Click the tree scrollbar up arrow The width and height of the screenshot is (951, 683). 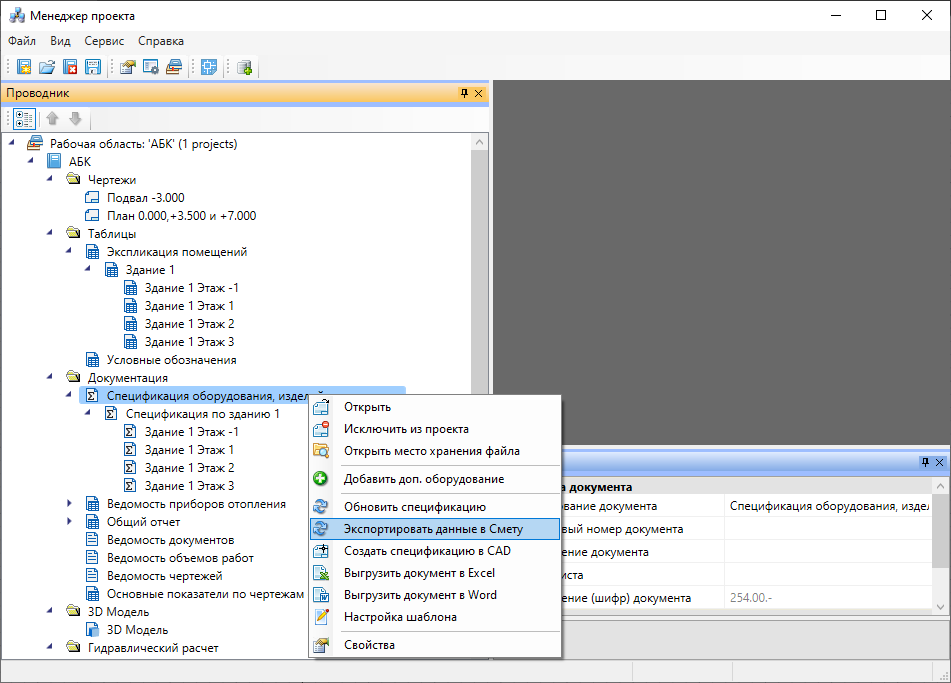[479, 142]
